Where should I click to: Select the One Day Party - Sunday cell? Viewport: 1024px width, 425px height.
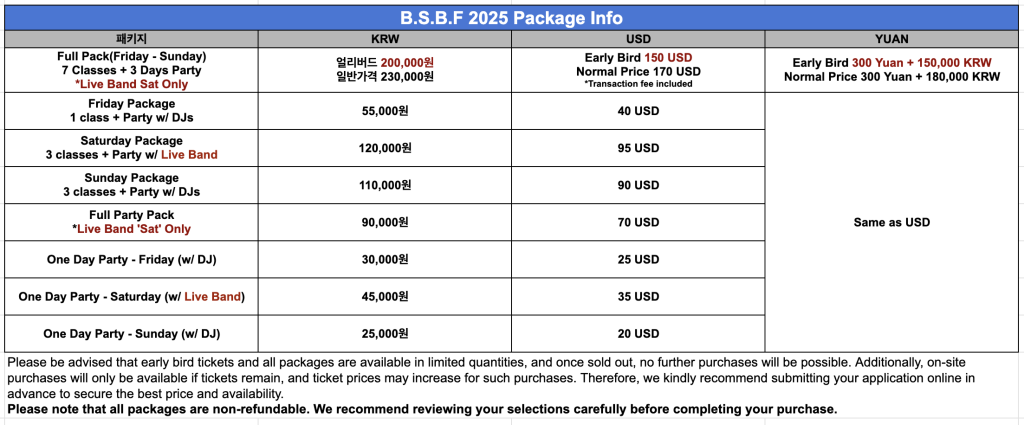tap(131, 334)
